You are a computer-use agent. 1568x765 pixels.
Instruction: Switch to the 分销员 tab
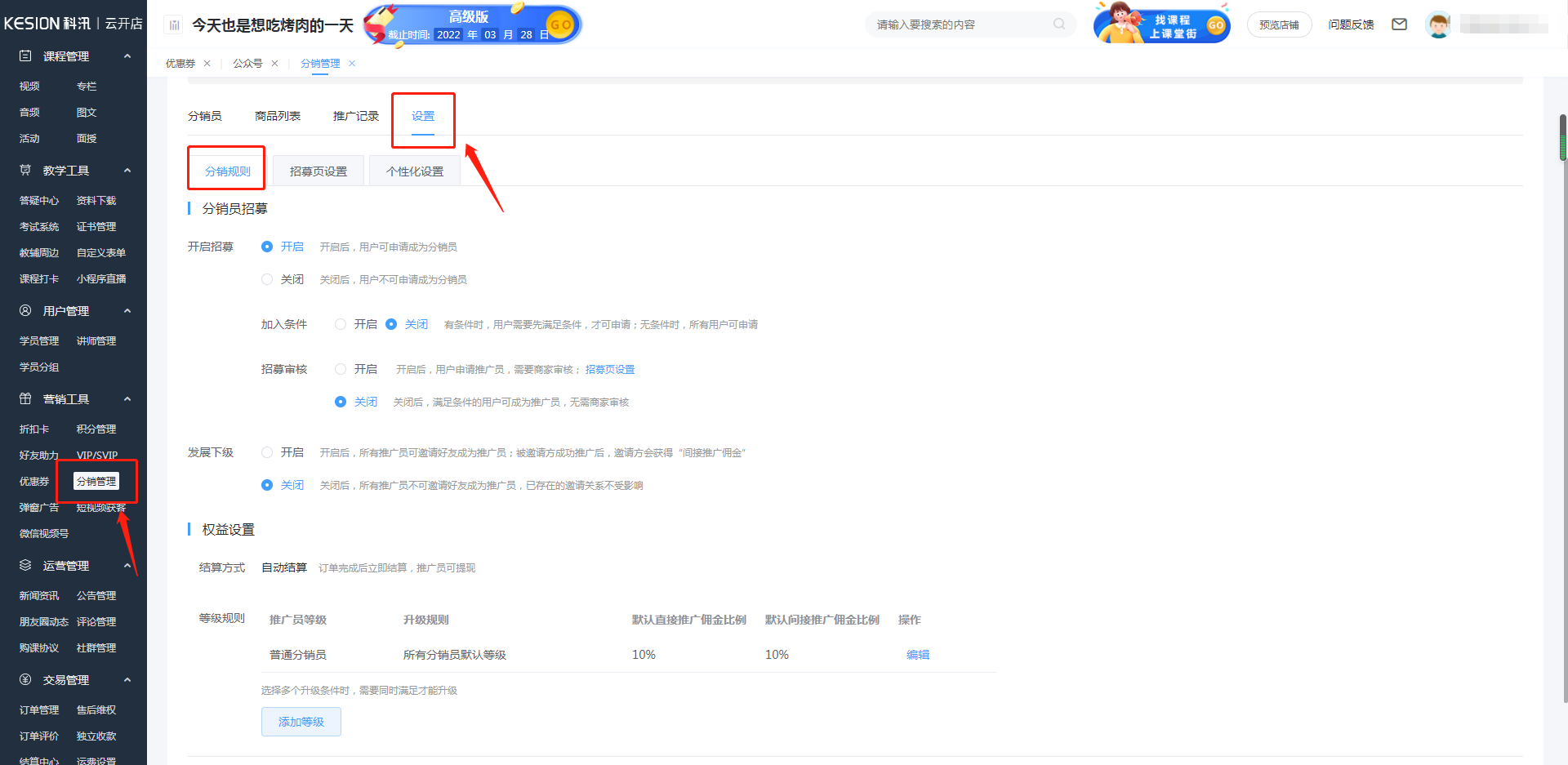coord(205,116)
